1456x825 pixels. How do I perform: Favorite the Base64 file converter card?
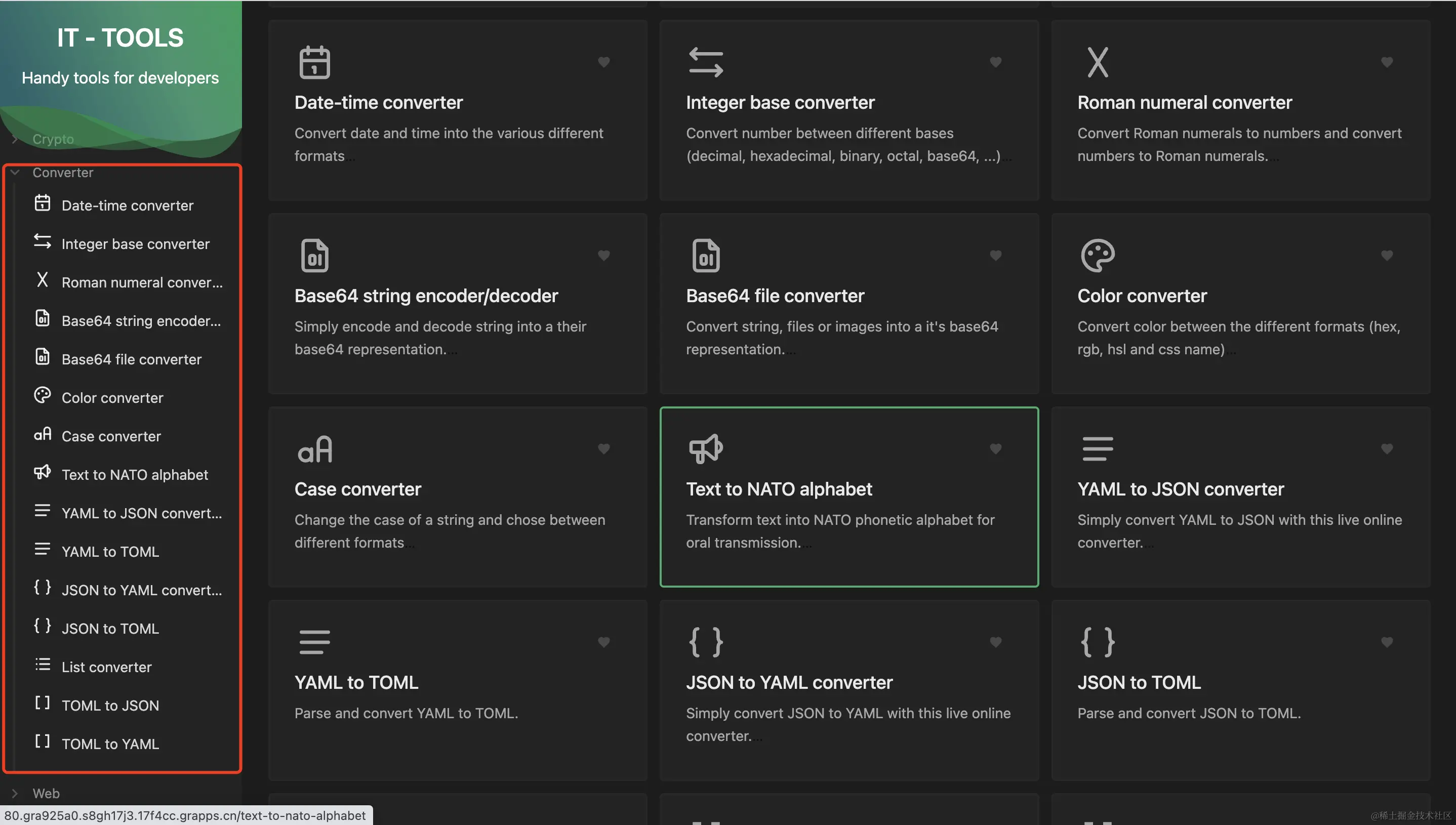pyautogui.click(x=996, y=256)
